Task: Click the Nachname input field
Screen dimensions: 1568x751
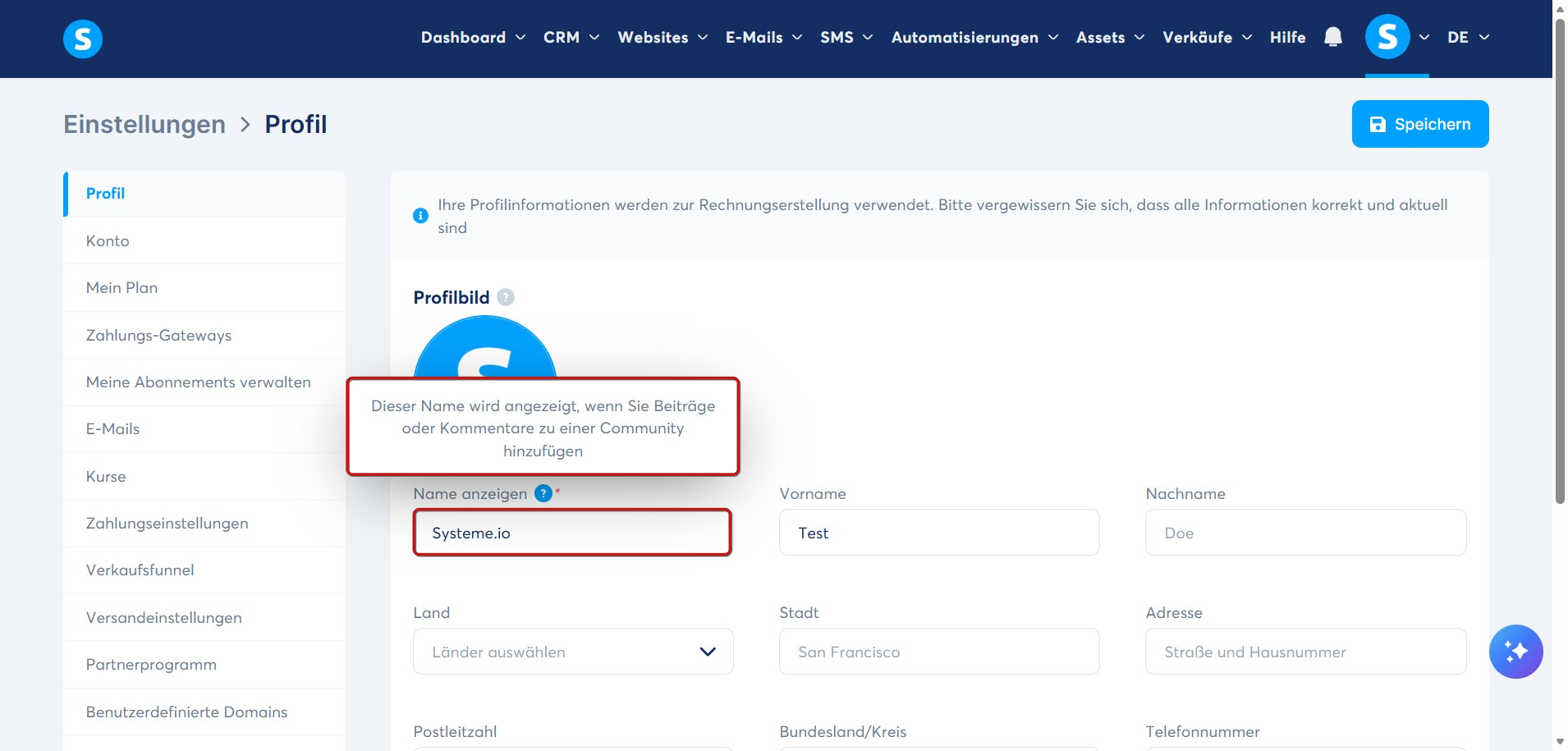Action: tap(1306, 533)
